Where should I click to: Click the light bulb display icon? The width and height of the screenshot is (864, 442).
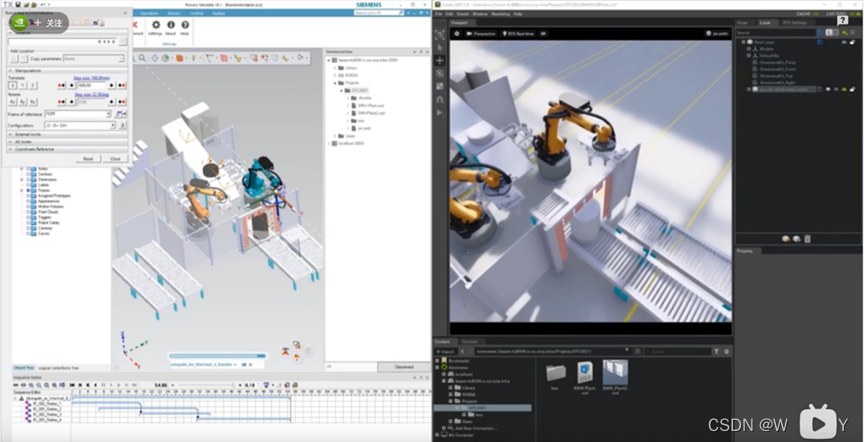[x=194, y=58]
